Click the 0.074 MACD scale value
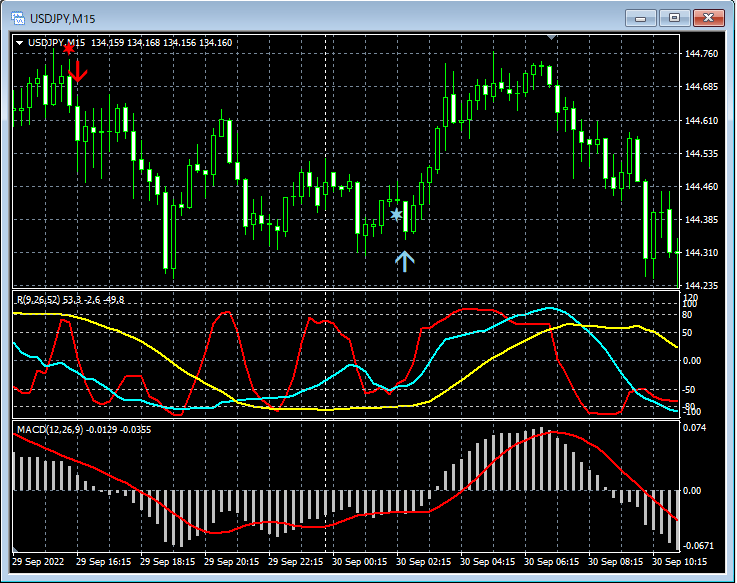Image resolution: width=737 pixels, height=583 pixels. (696, 428)
